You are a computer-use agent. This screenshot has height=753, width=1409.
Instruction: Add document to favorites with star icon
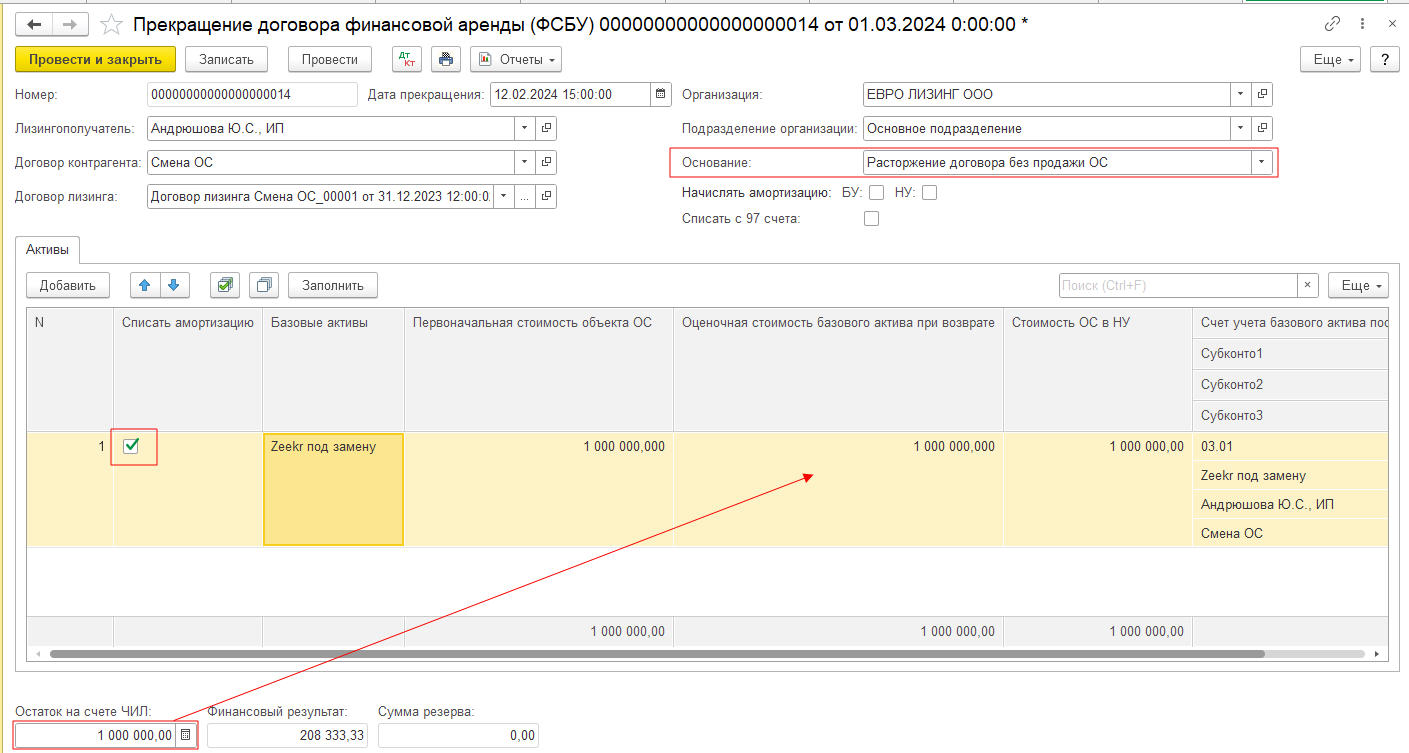pos(113,24)
